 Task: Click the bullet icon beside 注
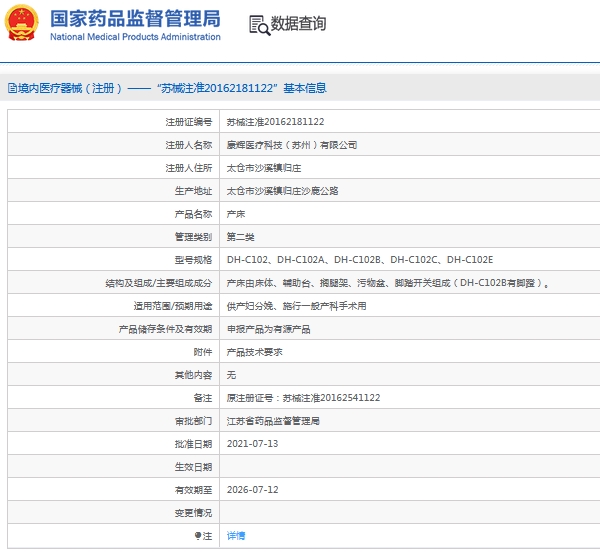[x=198, y=536]
